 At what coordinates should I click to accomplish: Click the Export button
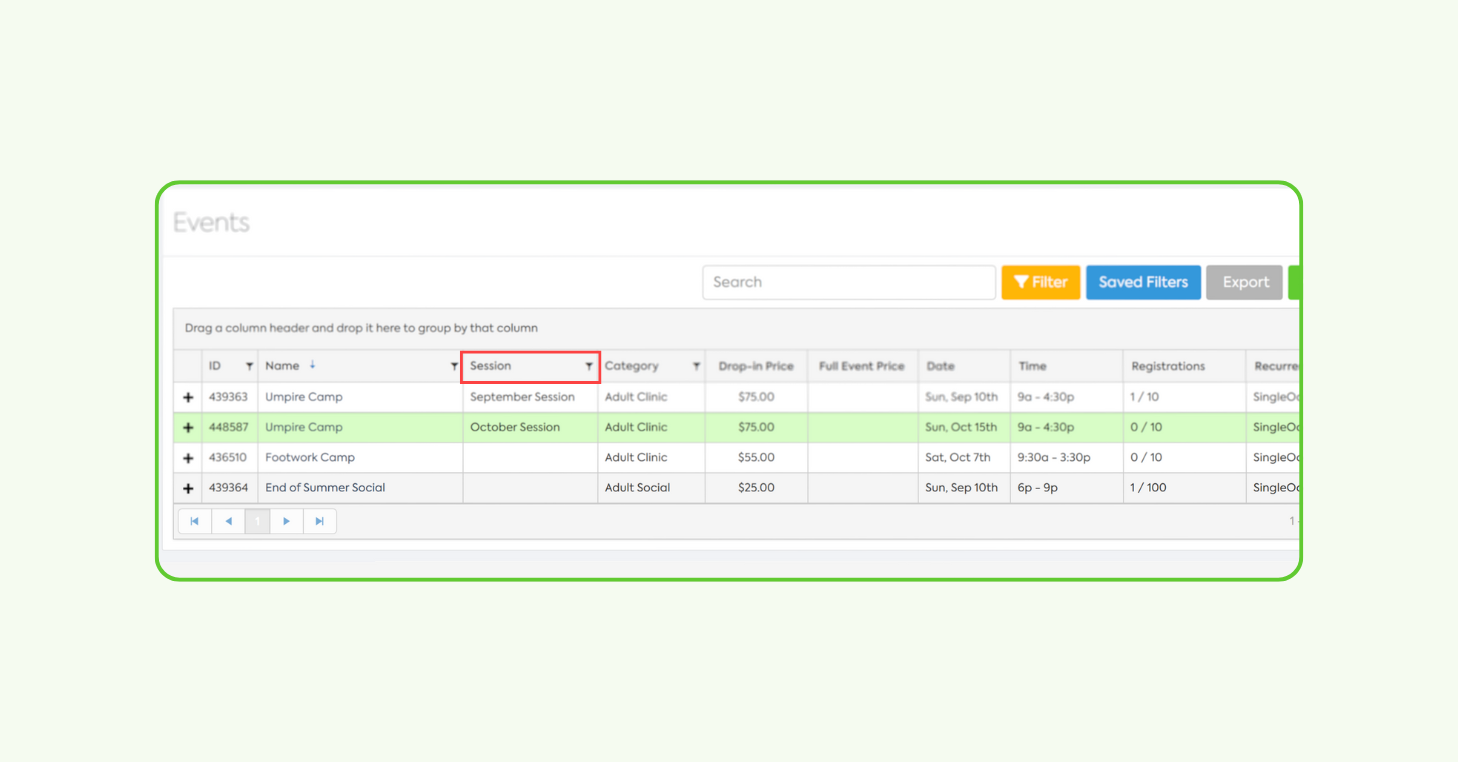tap(1245, 282)
